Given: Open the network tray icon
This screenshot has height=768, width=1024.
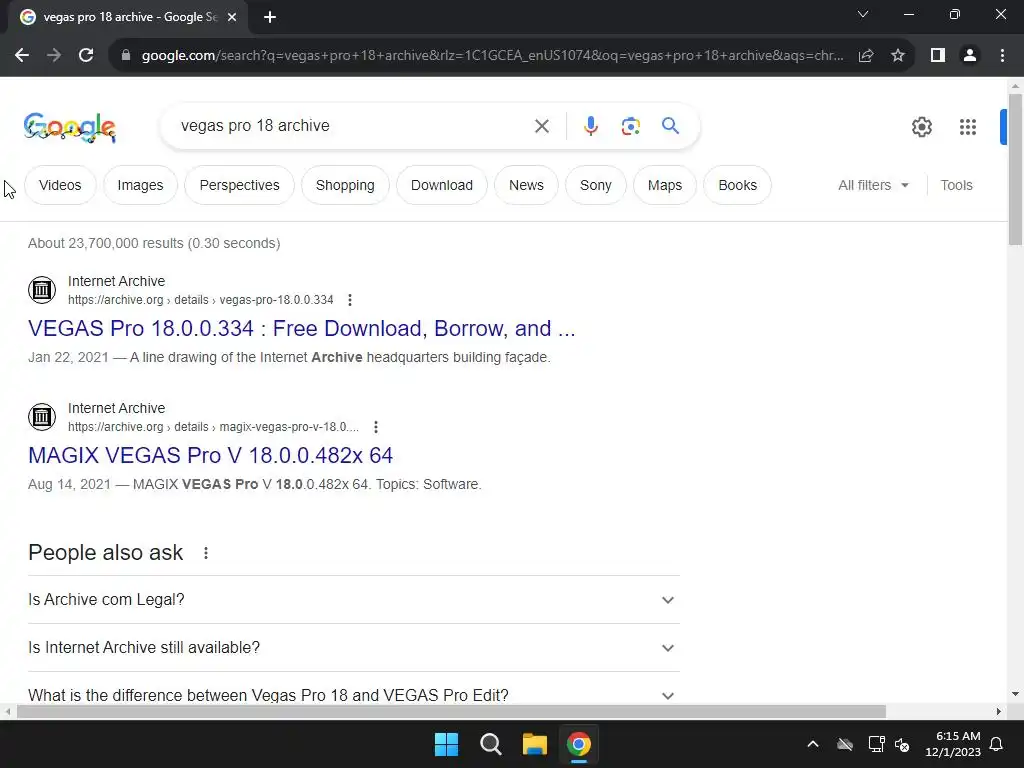Looking at the screenshot, I should tap(876, 744).
